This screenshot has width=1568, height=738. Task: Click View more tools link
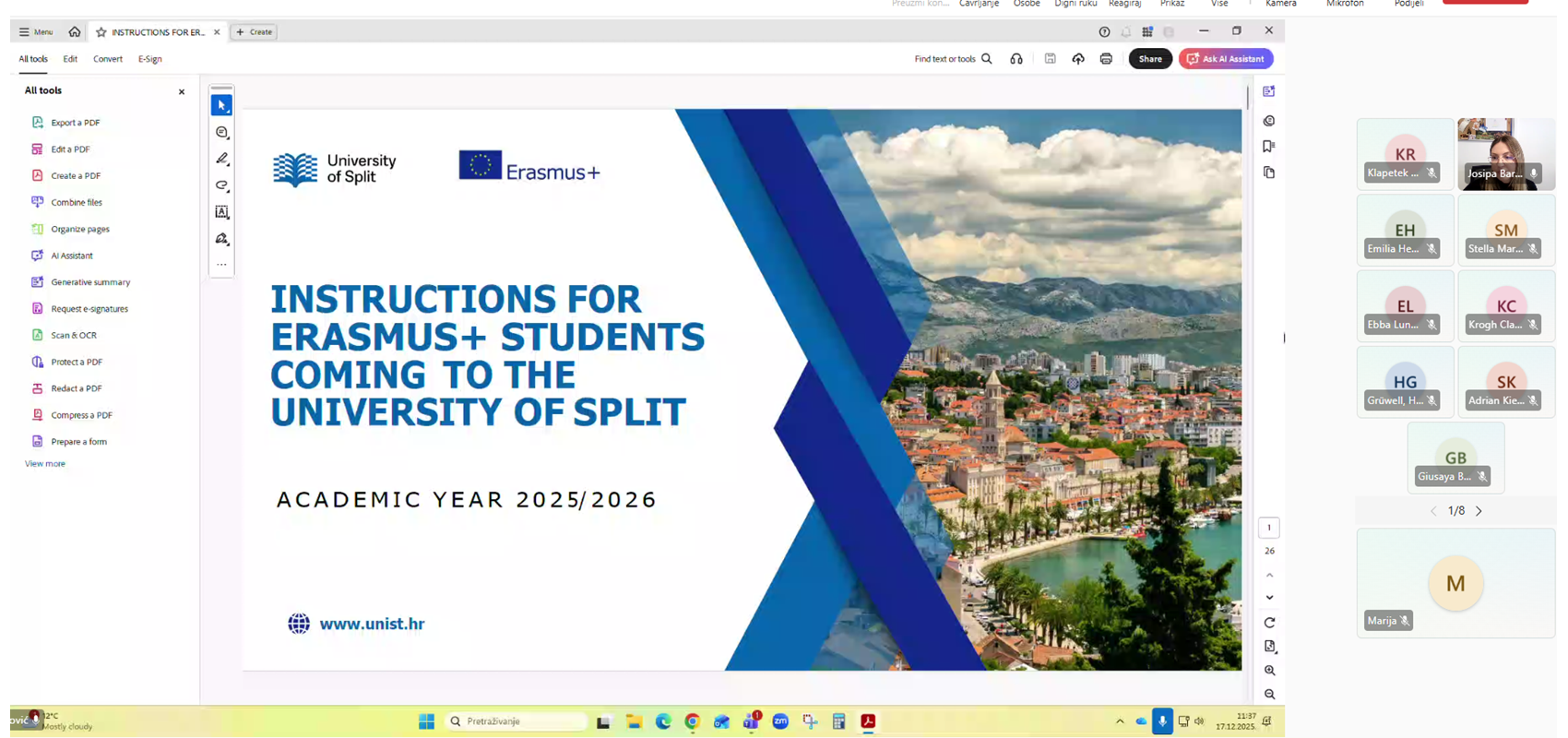[44, 463]
